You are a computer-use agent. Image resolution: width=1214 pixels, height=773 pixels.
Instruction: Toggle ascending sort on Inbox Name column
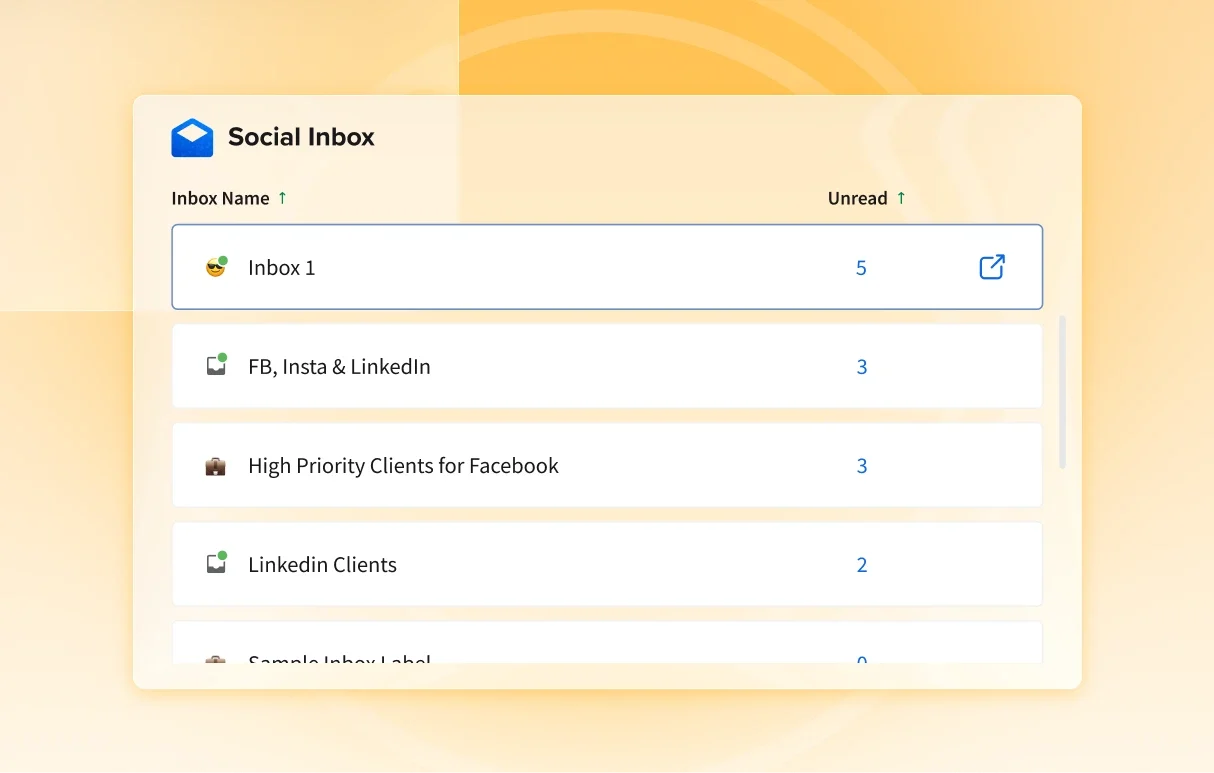coord(281,198)
